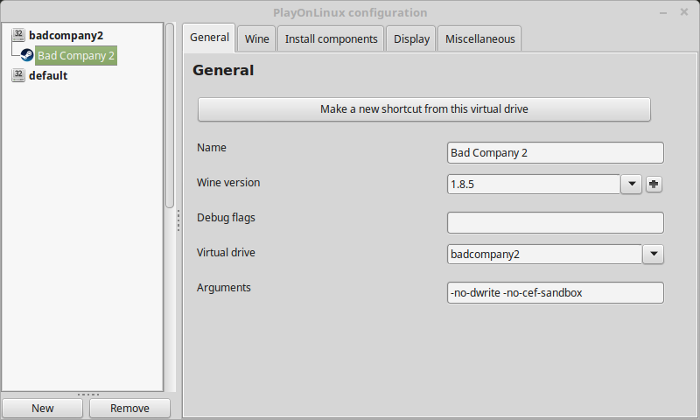The width and height of the screenshot is (700, 420).
Task: Click into the Arguments field
Action: pos(555,293)
